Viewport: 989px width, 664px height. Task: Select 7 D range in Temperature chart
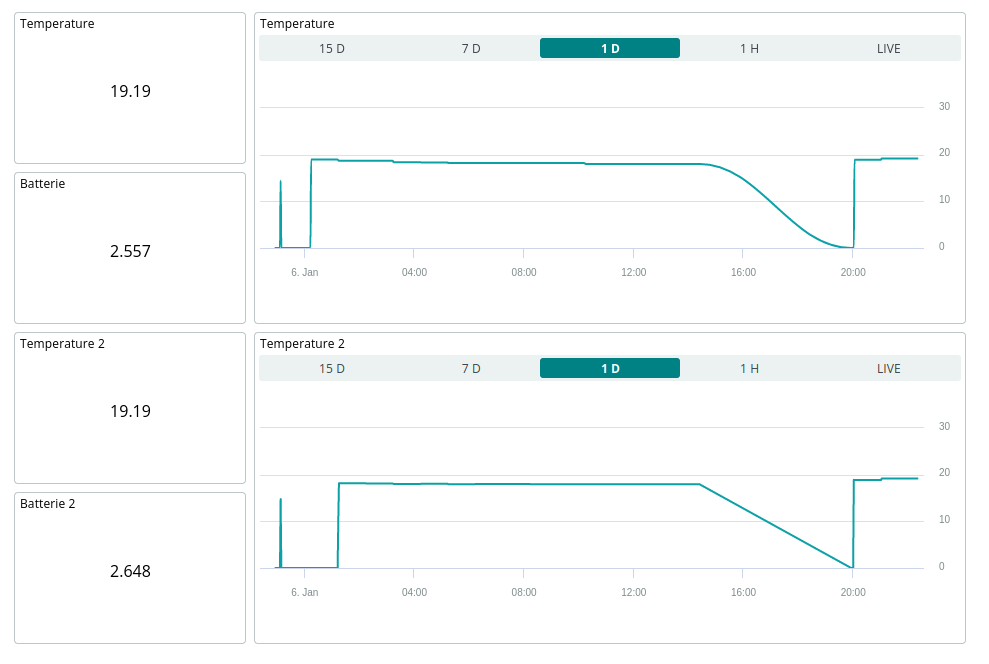tap(471, 49)
